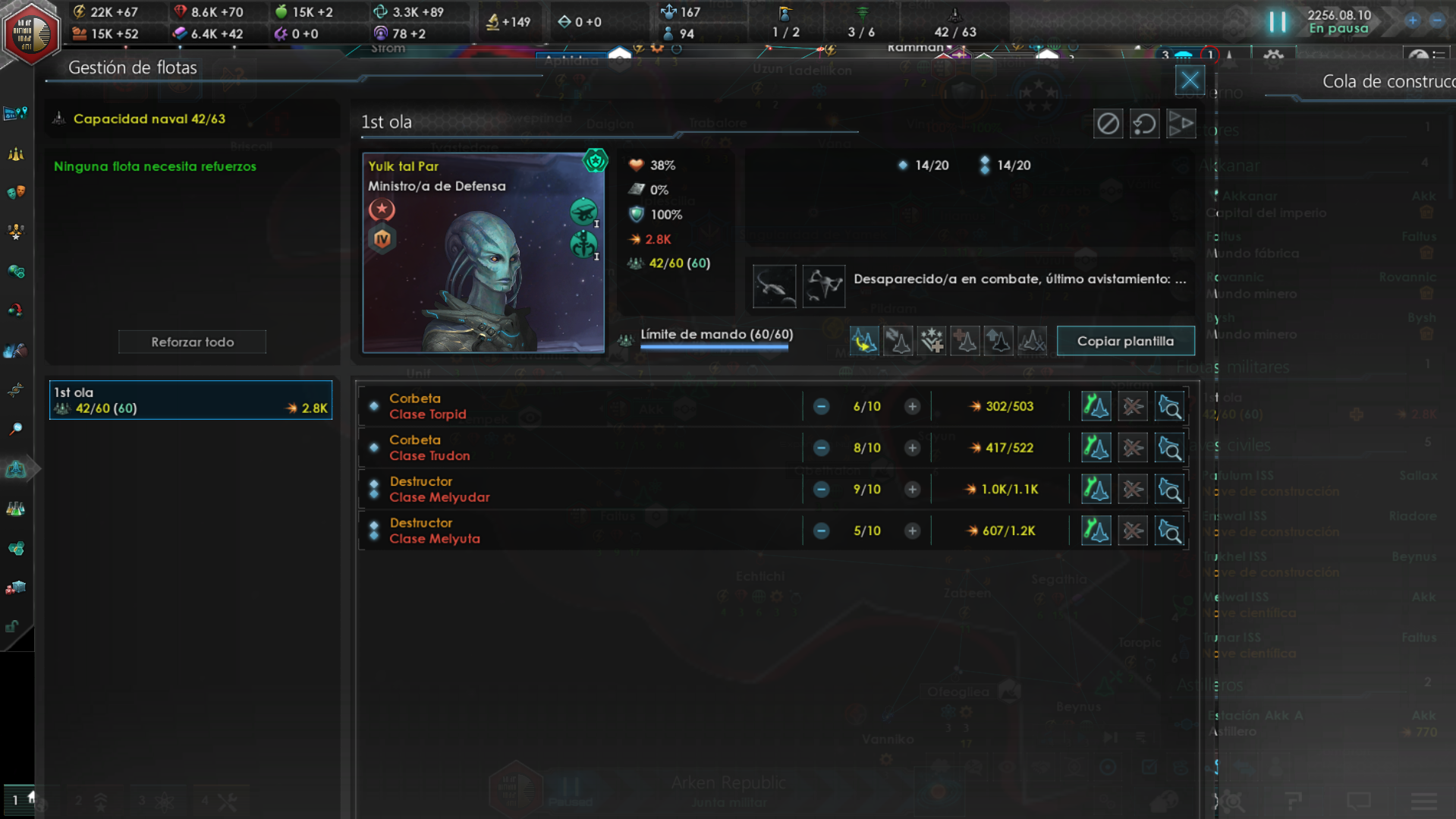Viewport: 1456px width, 819px height.
Task: Click naval capacity 42 / 63 in top bar
Action: click(955, 24)
